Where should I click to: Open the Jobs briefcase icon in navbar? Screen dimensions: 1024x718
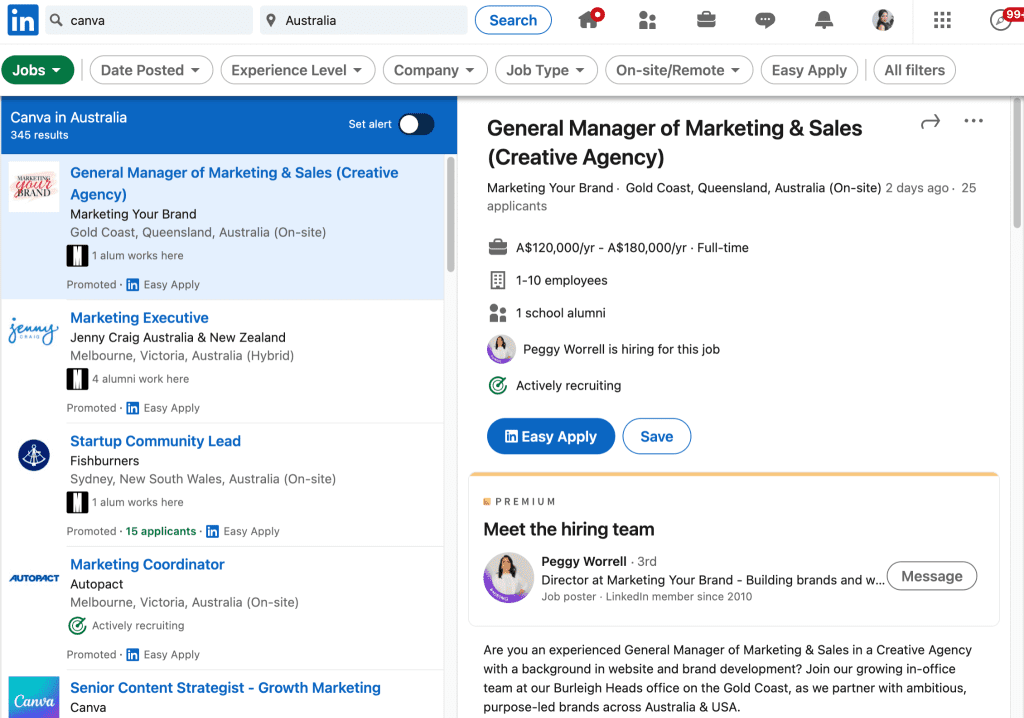(x=706, y=20)
